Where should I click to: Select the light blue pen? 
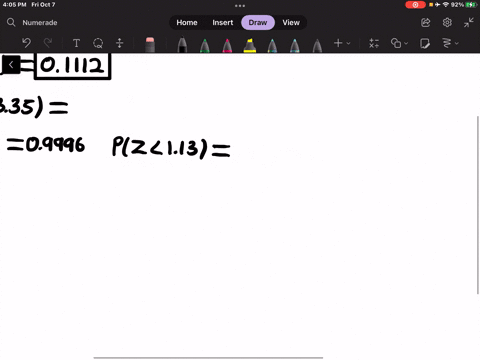click(x=295, y=45)
